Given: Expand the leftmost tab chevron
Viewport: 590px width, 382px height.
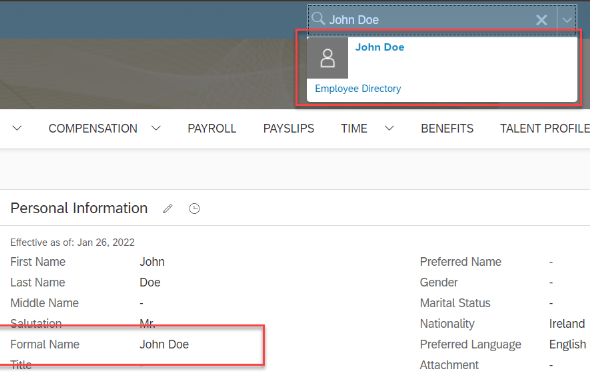Looking at the screenshot, I should pyautogui.click(x=17, y=129).
